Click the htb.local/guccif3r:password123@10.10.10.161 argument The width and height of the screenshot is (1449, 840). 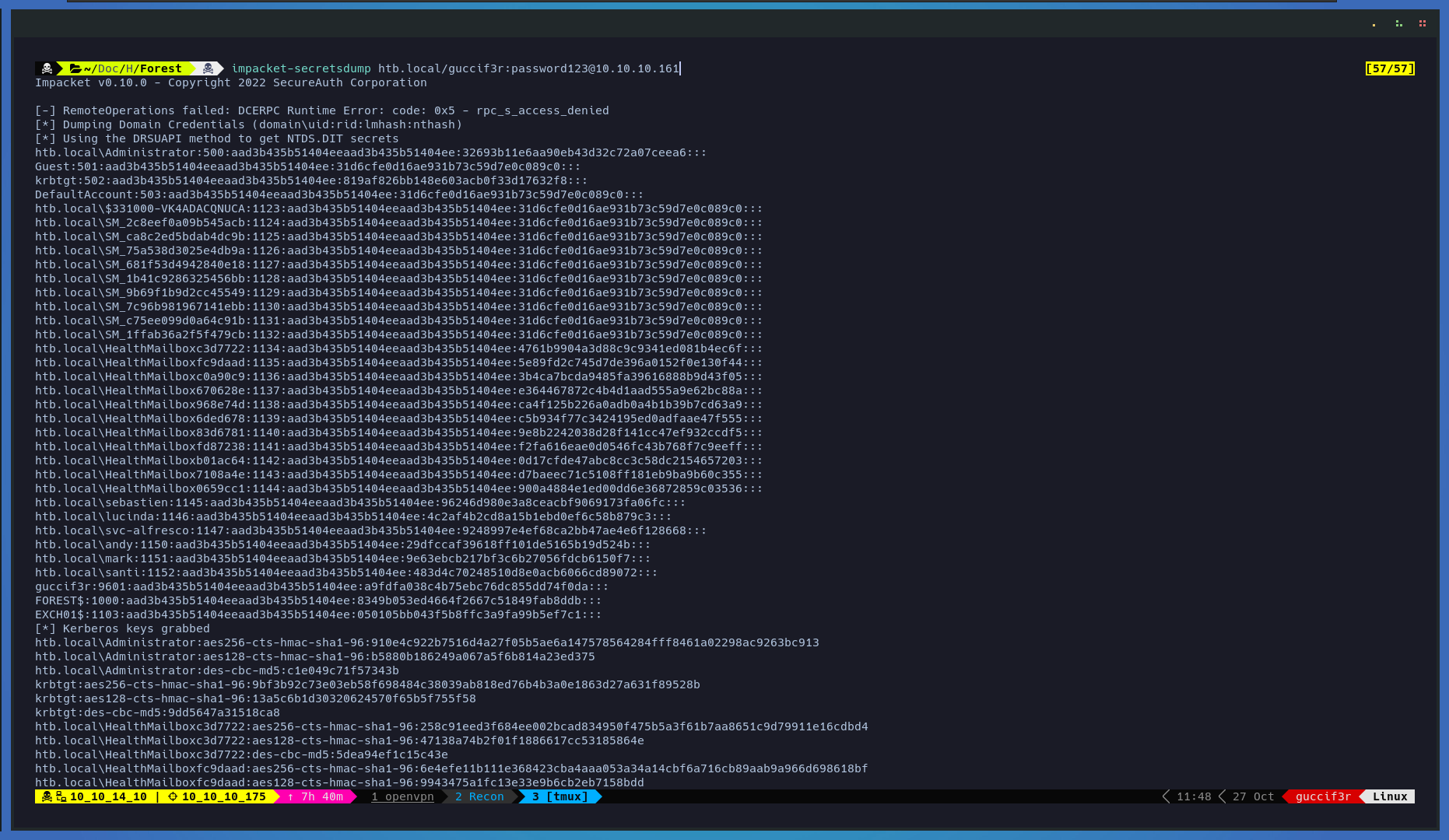[528, 68]
